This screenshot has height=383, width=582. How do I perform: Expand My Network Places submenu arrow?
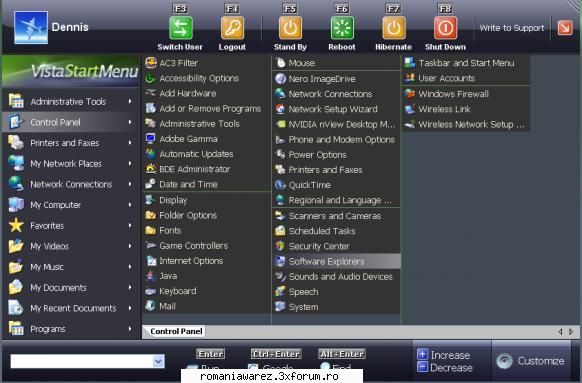(x=130, y=163)
